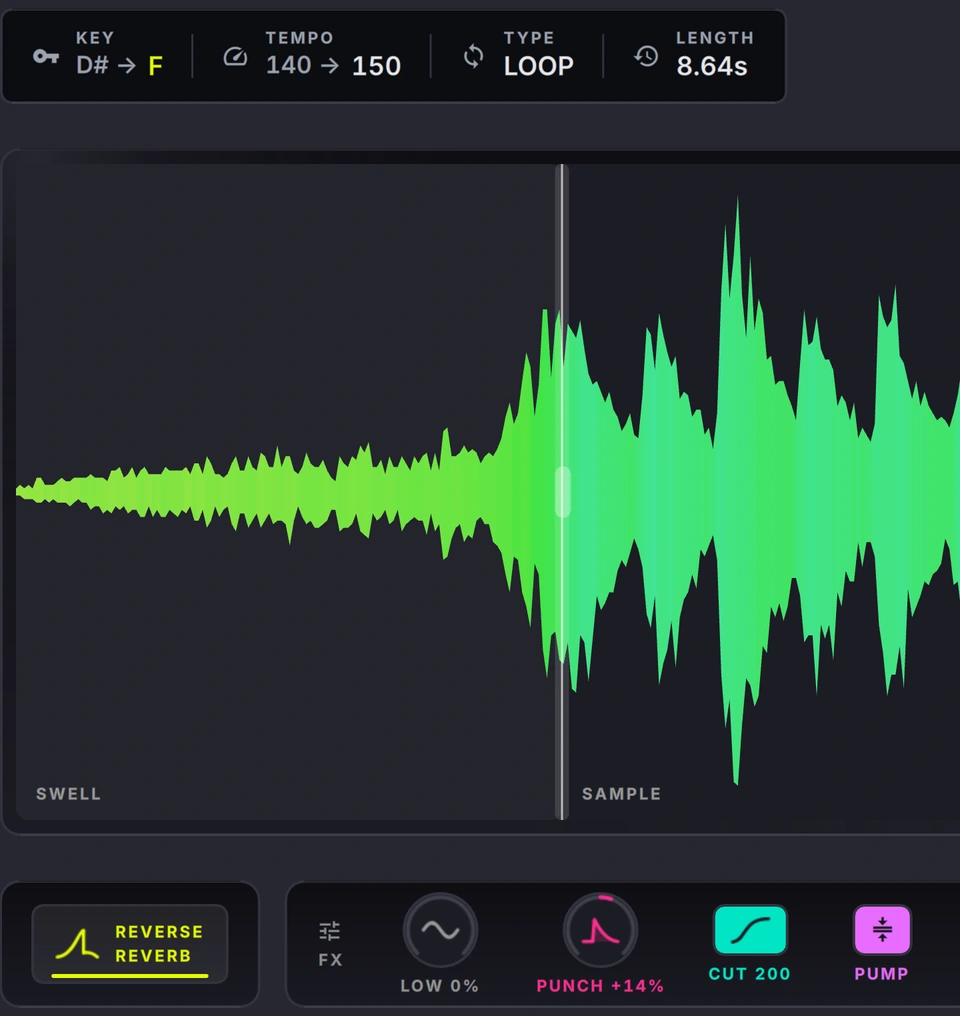The height and width of the screenshot is (1016, 960).
Task: Enable the Reverse Reverb button
Action: [x=130, y=943]
